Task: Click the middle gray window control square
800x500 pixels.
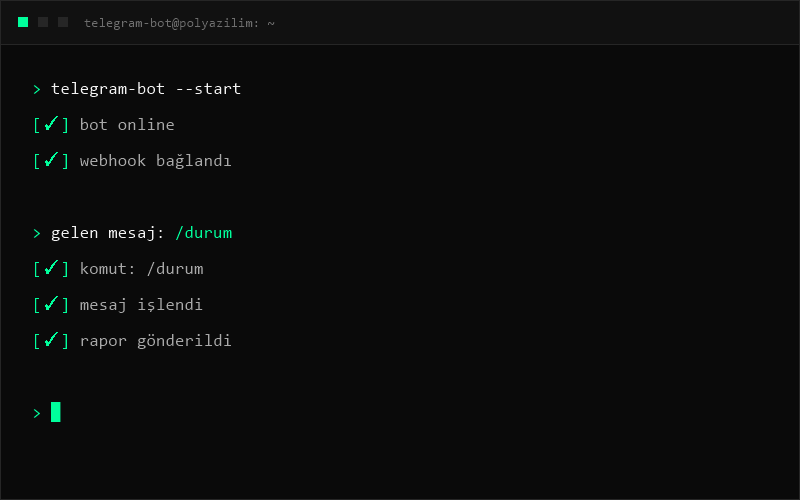Action: (43, 22)
